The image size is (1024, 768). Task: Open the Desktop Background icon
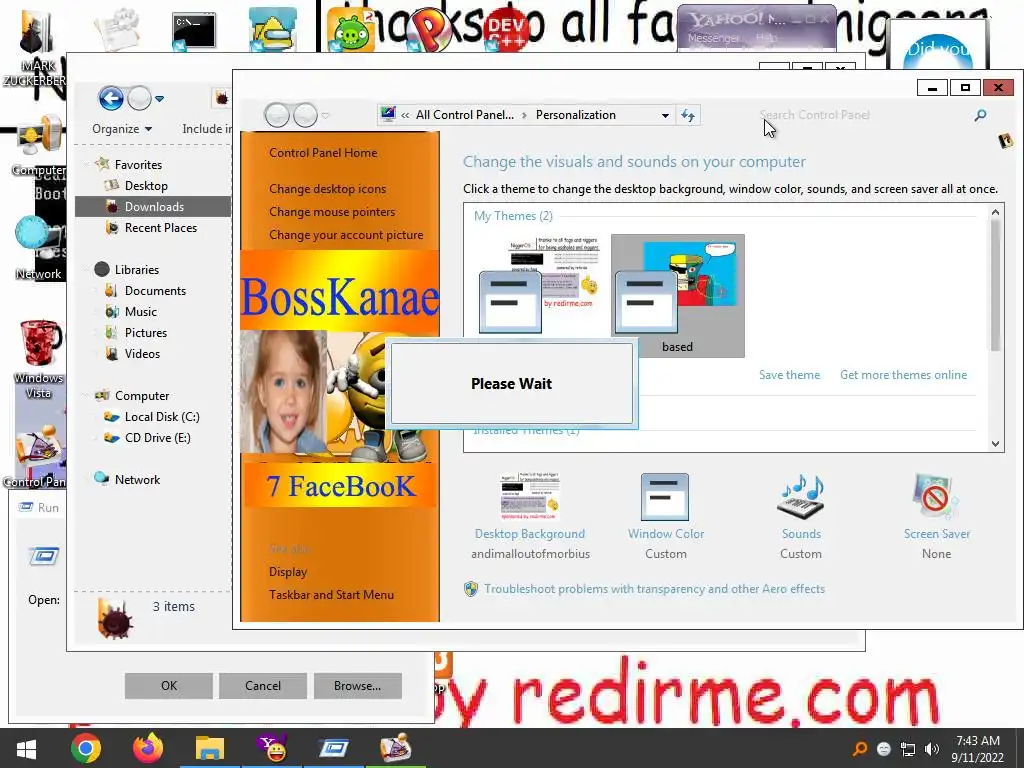(x=530, y=498)
